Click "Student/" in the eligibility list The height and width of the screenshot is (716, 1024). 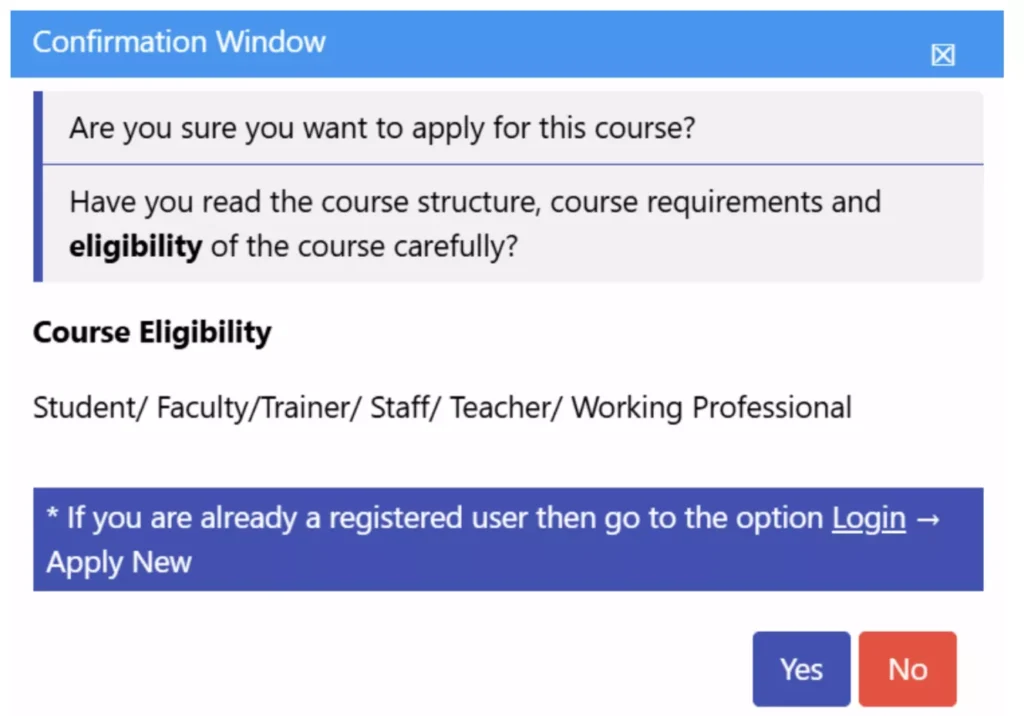[x=90, y=408]
